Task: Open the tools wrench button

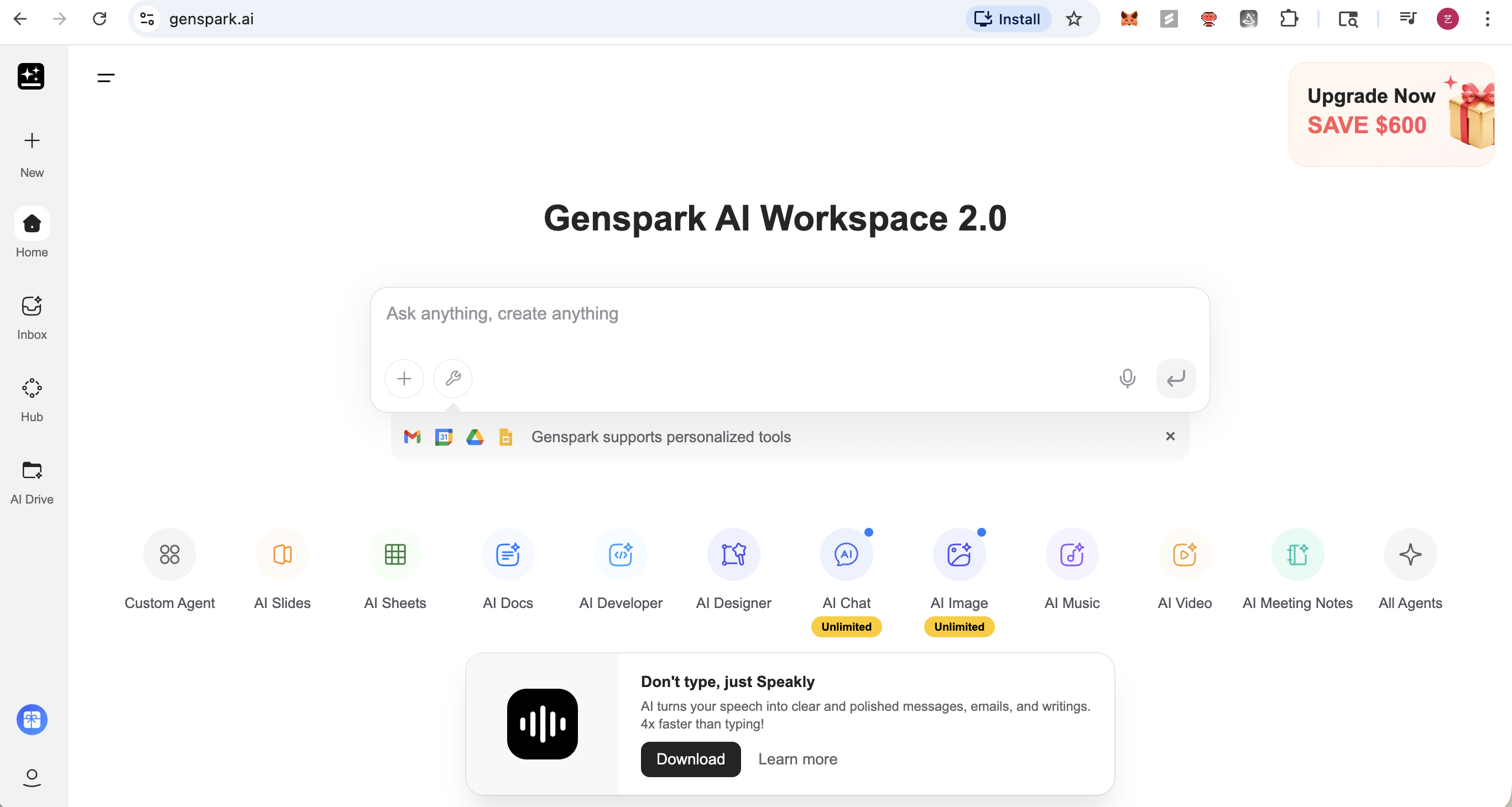Action: pyautogui.click(x=452, y=378)
